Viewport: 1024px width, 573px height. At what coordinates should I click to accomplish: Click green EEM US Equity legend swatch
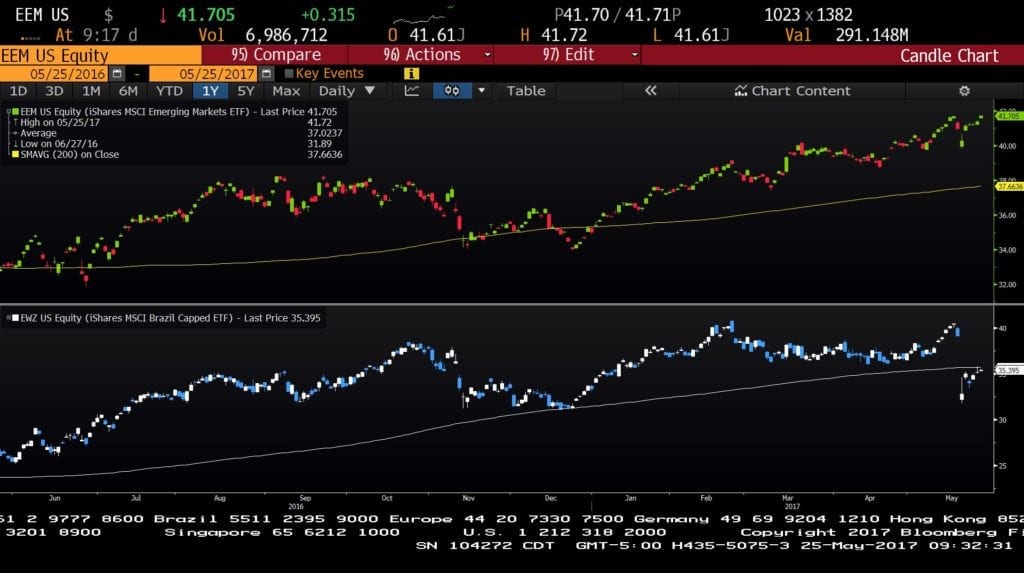click(16, 112)
